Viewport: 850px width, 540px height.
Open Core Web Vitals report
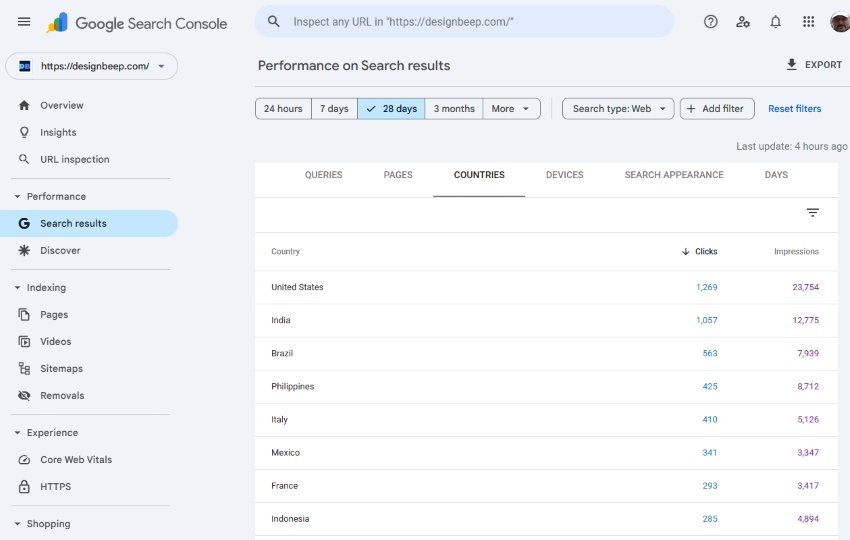tap(76, 460)
